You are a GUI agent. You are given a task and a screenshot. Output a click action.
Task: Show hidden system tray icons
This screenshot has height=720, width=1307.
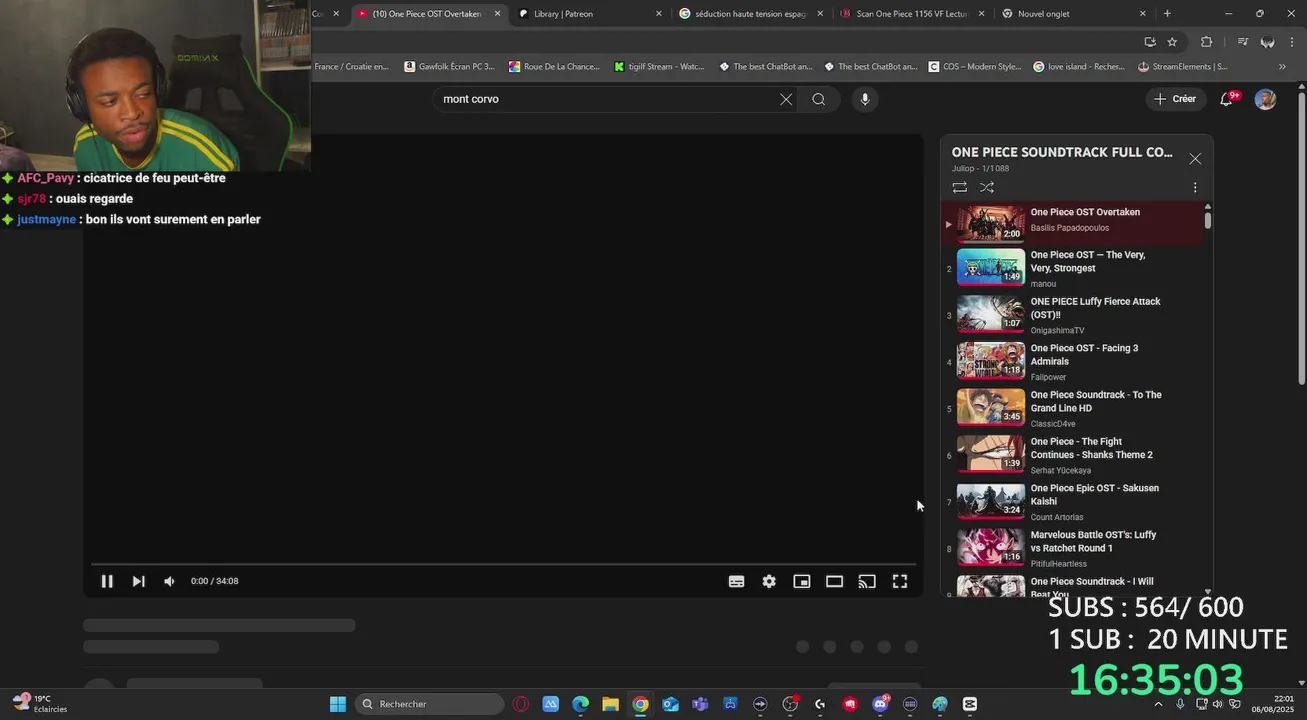[x=1159, y=704]
